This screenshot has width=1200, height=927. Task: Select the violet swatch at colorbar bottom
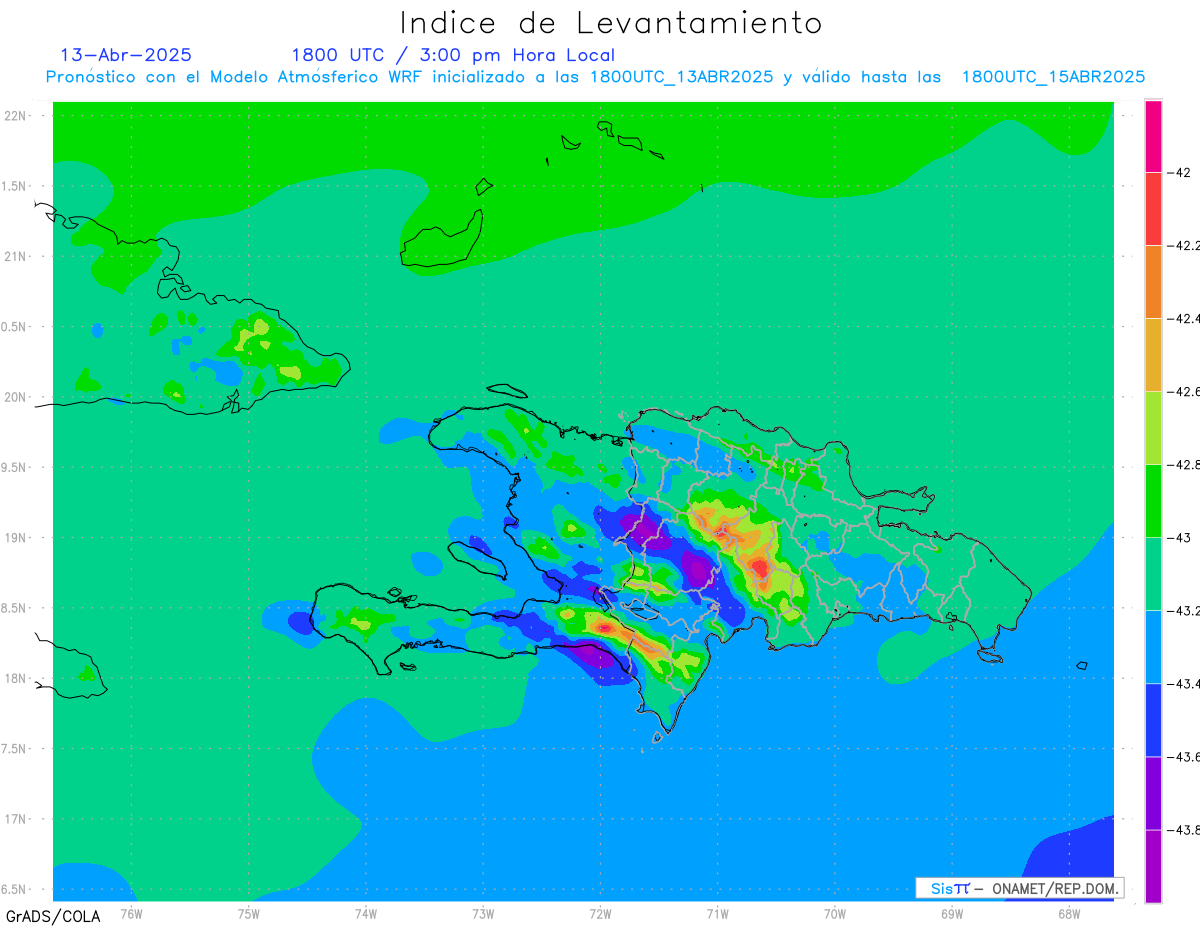click(x=1153, y=866)
